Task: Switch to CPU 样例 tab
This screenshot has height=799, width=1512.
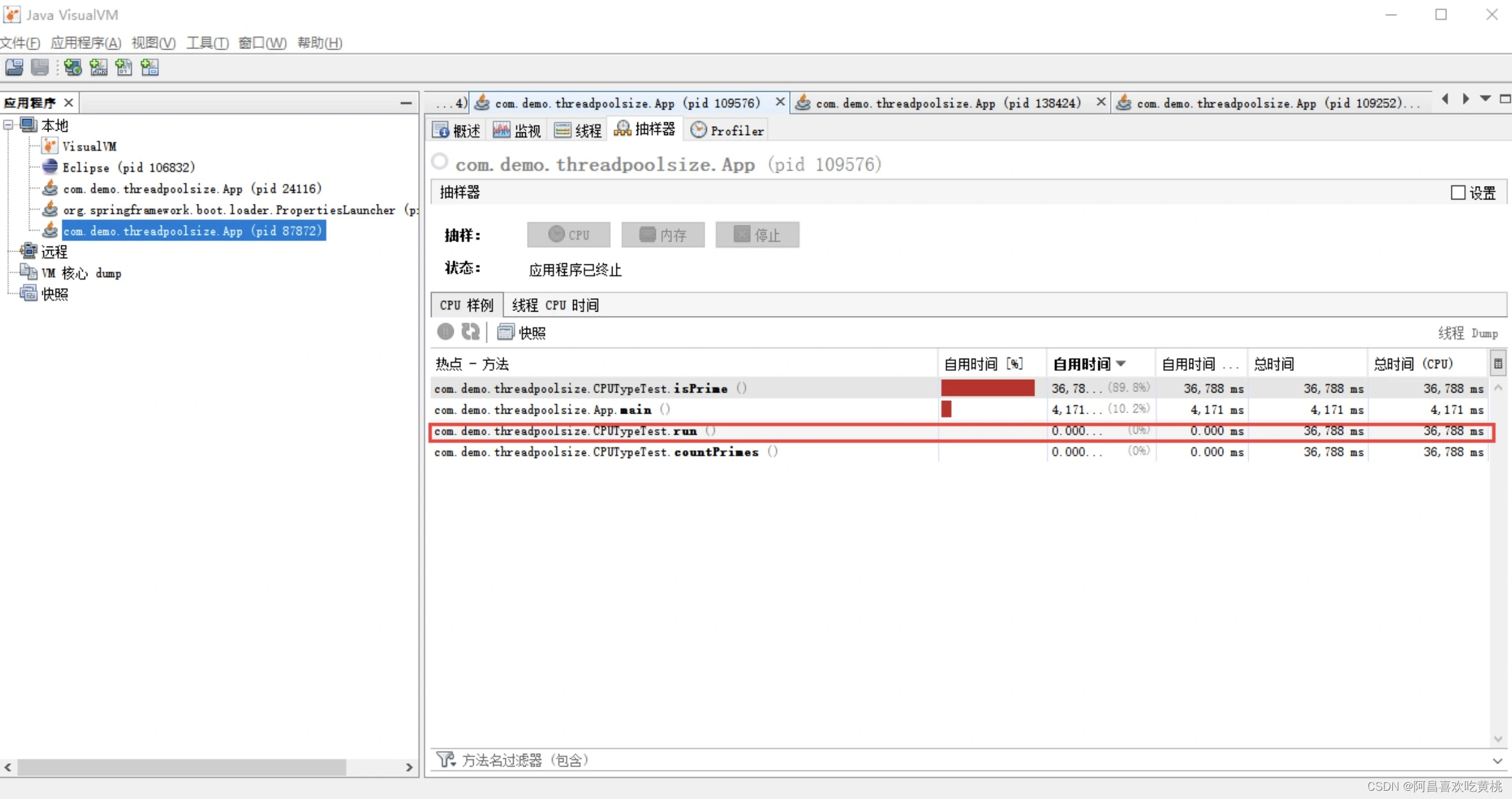Action: 466,305
